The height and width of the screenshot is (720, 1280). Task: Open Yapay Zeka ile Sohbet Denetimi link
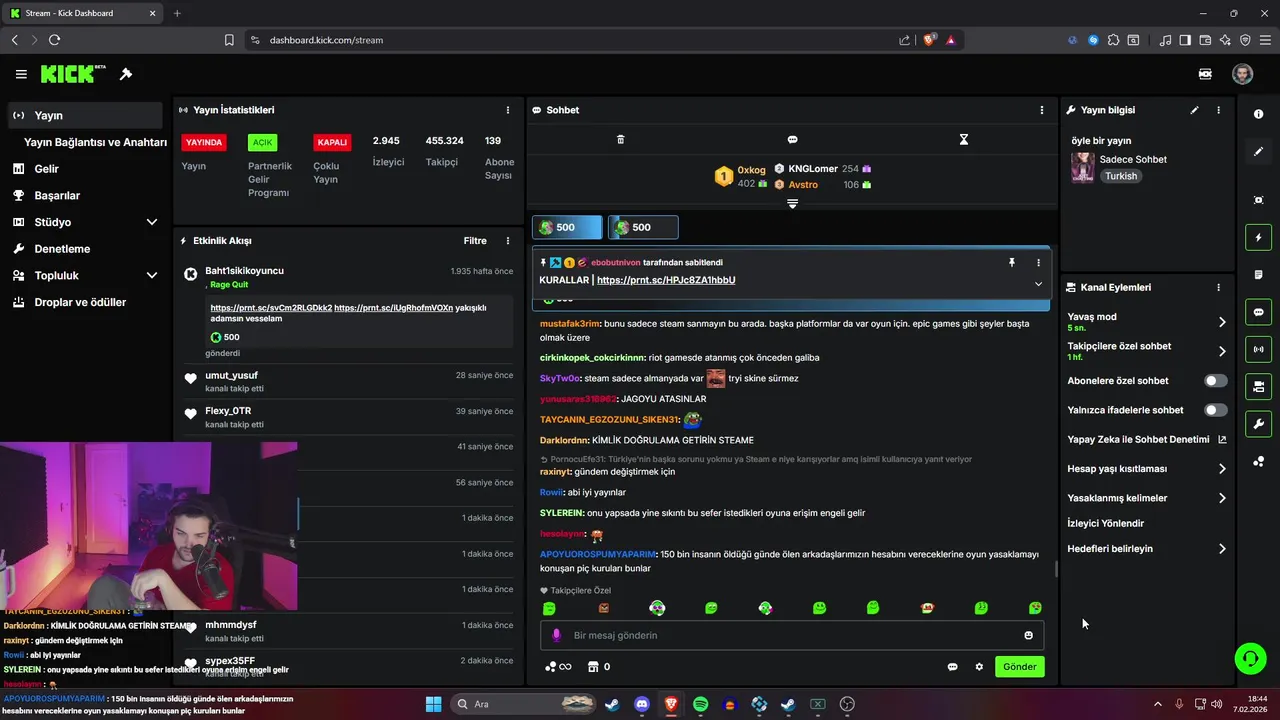point(1147,439)
